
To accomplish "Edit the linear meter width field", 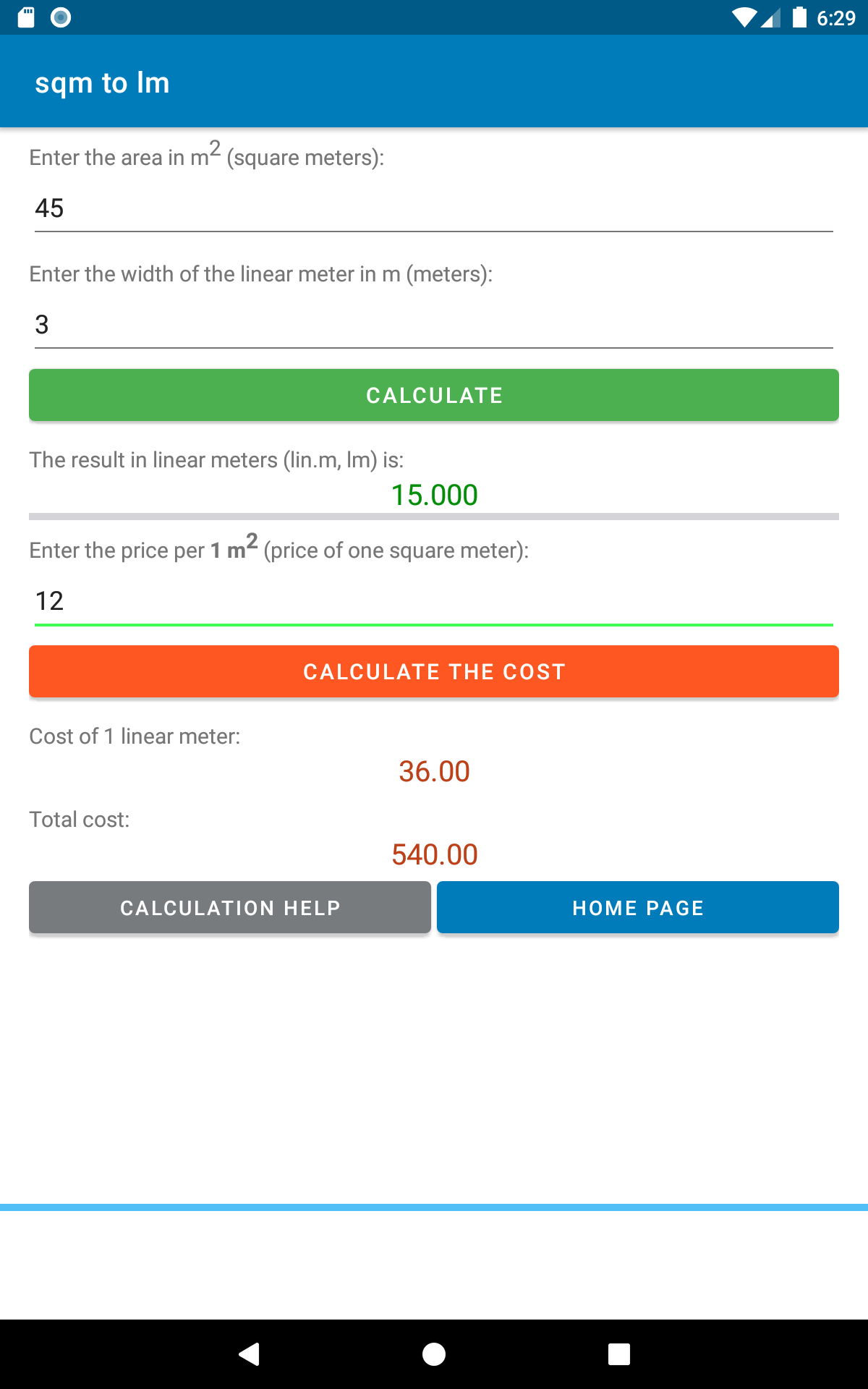I will coord(434,325).
